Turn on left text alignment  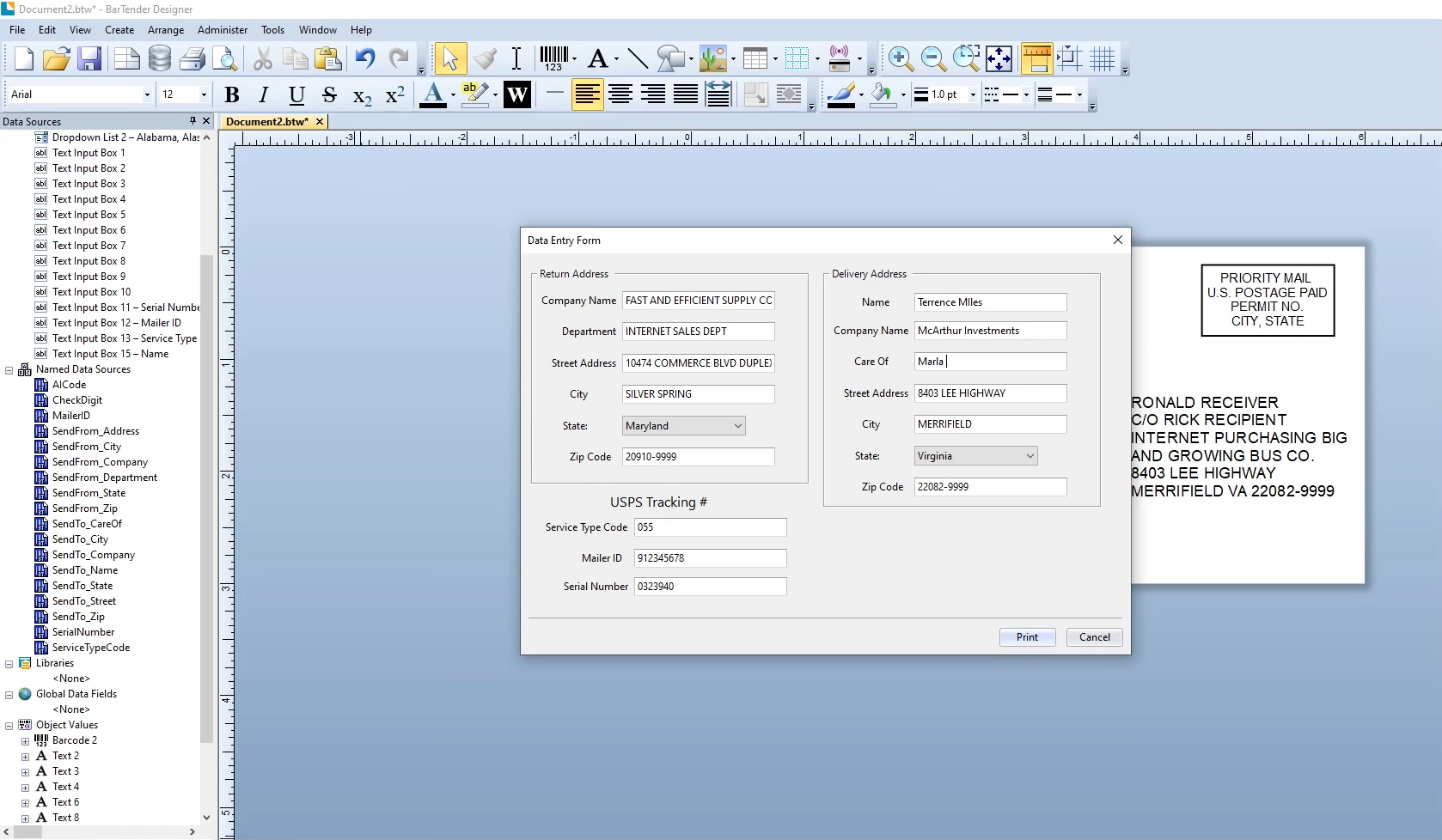click(588, 94)
